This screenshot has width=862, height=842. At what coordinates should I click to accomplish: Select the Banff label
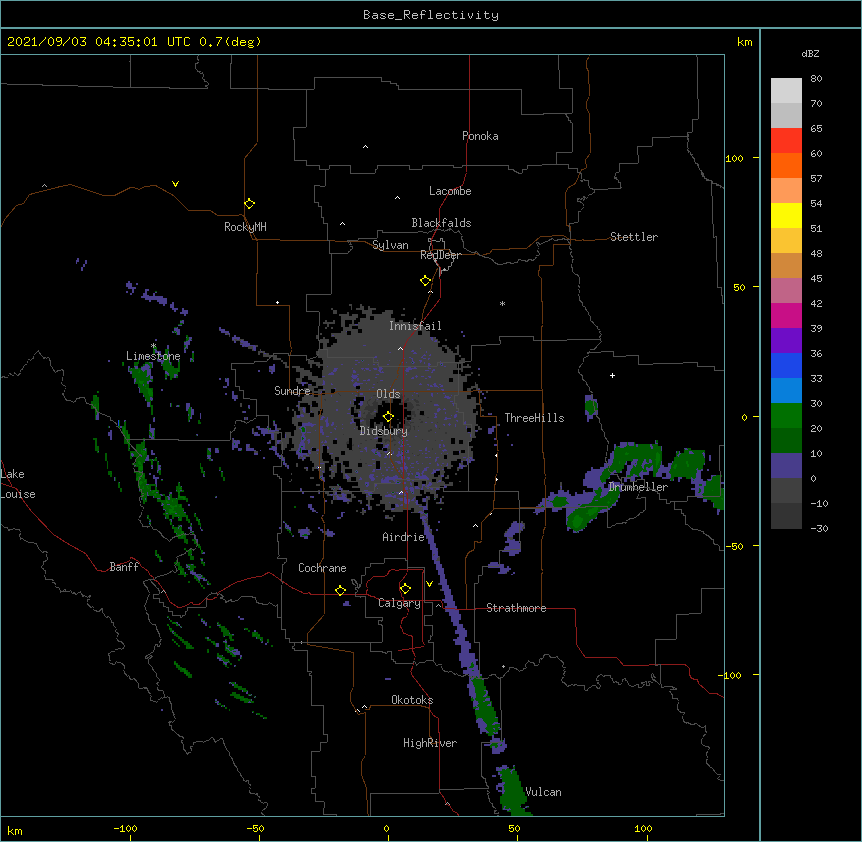(x=124, y=567)
